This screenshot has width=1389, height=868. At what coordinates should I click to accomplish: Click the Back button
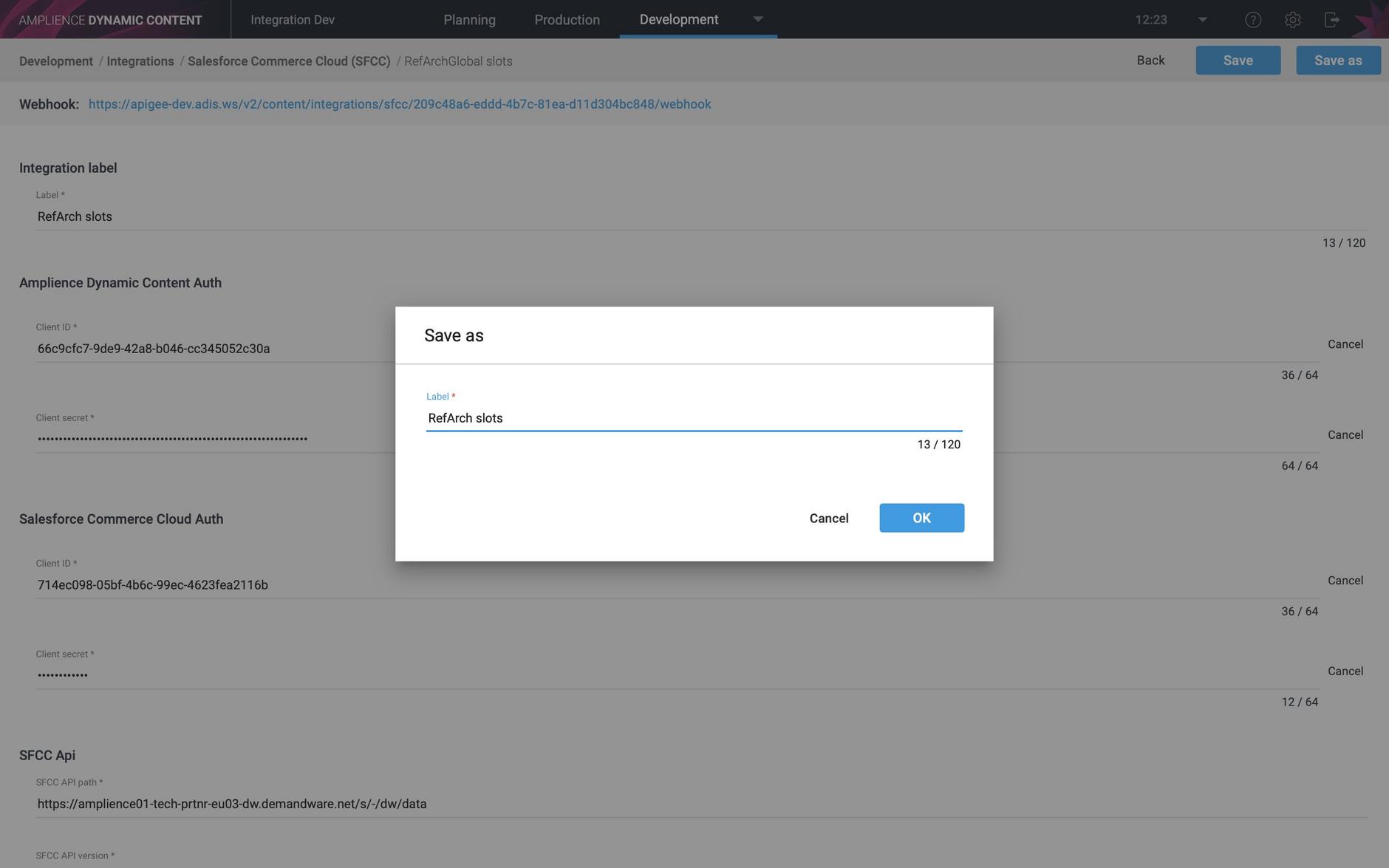[1150, 61]
